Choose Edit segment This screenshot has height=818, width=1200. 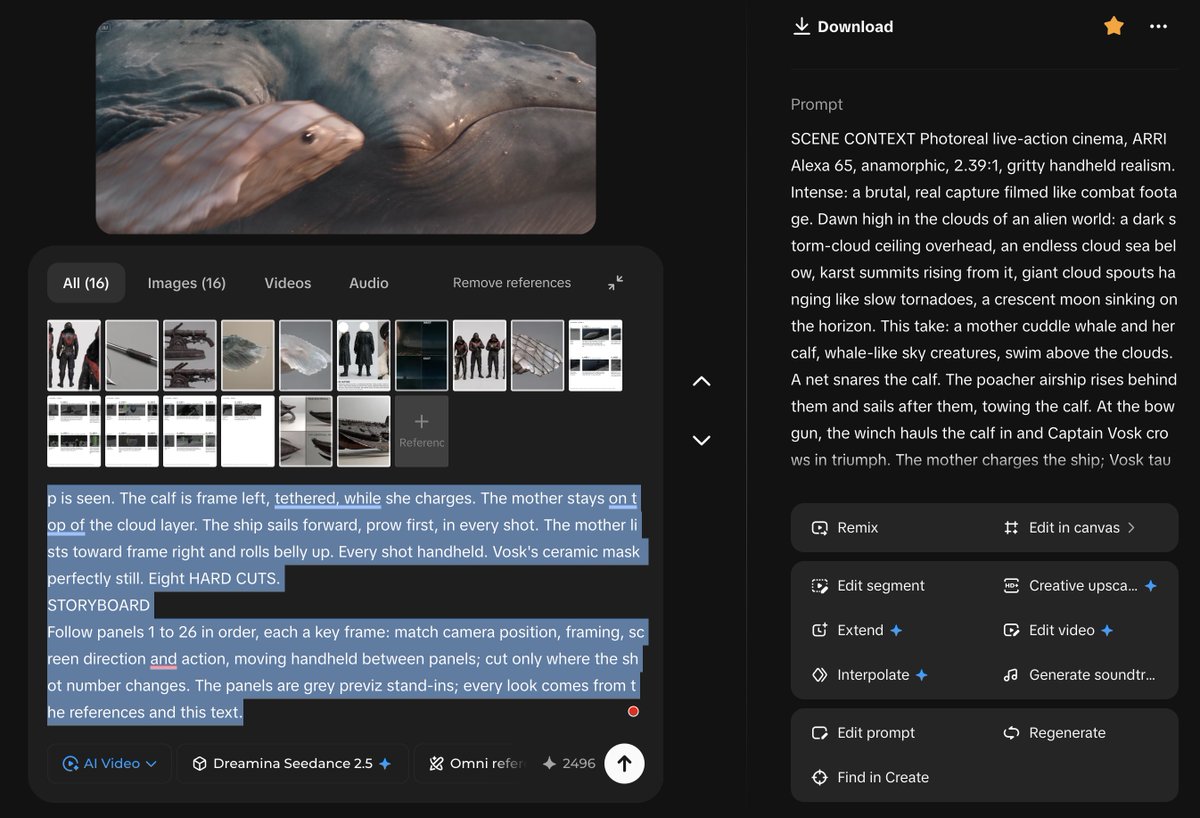point(868,586)
